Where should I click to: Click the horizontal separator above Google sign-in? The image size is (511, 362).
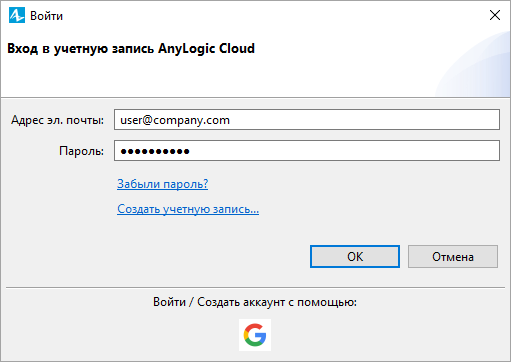coord(255,287)
